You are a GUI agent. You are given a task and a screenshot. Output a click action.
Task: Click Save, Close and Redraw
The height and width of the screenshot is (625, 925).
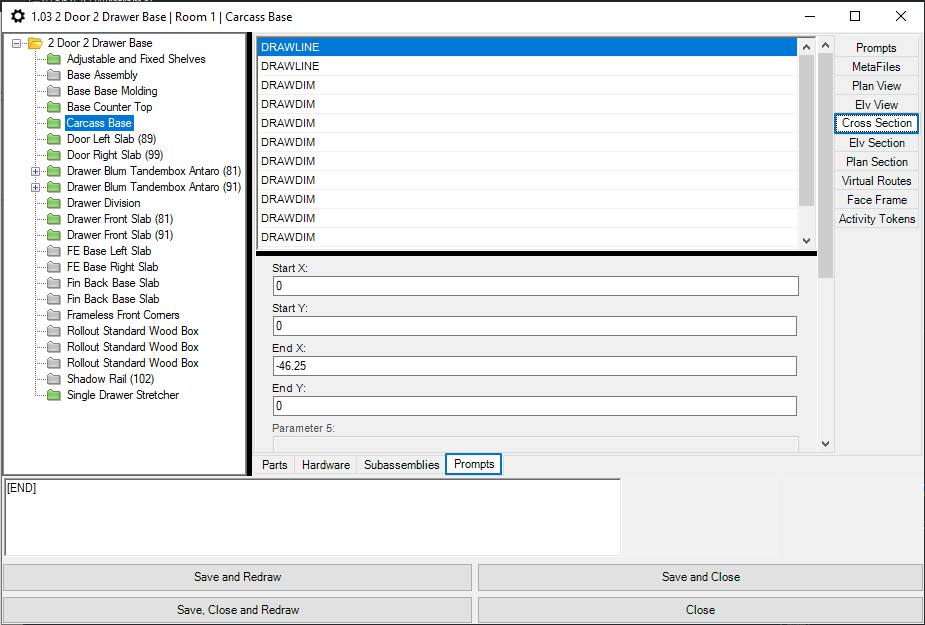[x=238, y=610]
